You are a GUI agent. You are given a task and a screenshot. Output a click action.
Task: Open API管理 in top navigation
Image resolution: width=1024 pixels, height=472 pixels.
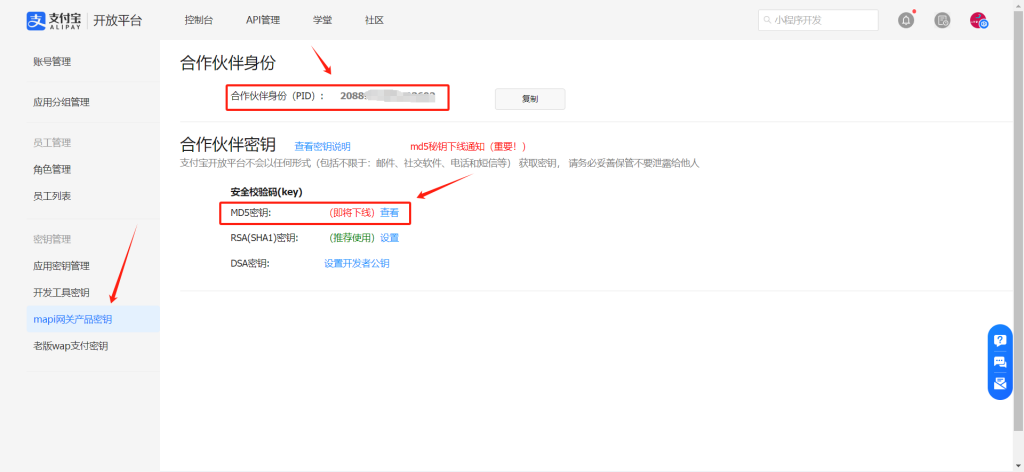pyautogui.click(x=263, y=20)
